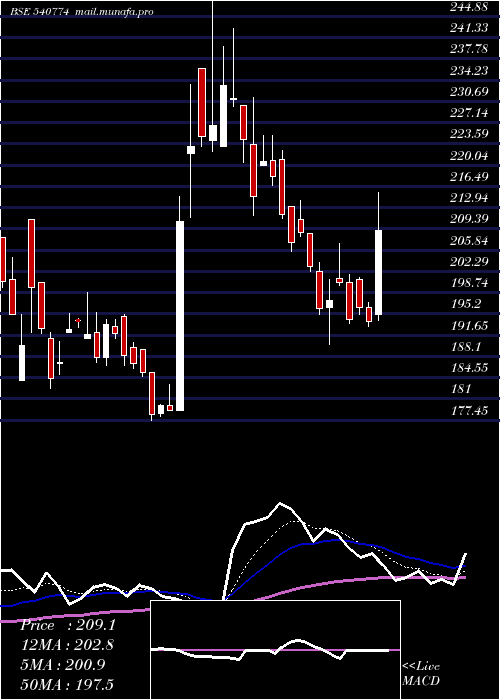The image size is (500, 700).
Task: Select the 223.59 price axis label
Action: tap(468, 134)
